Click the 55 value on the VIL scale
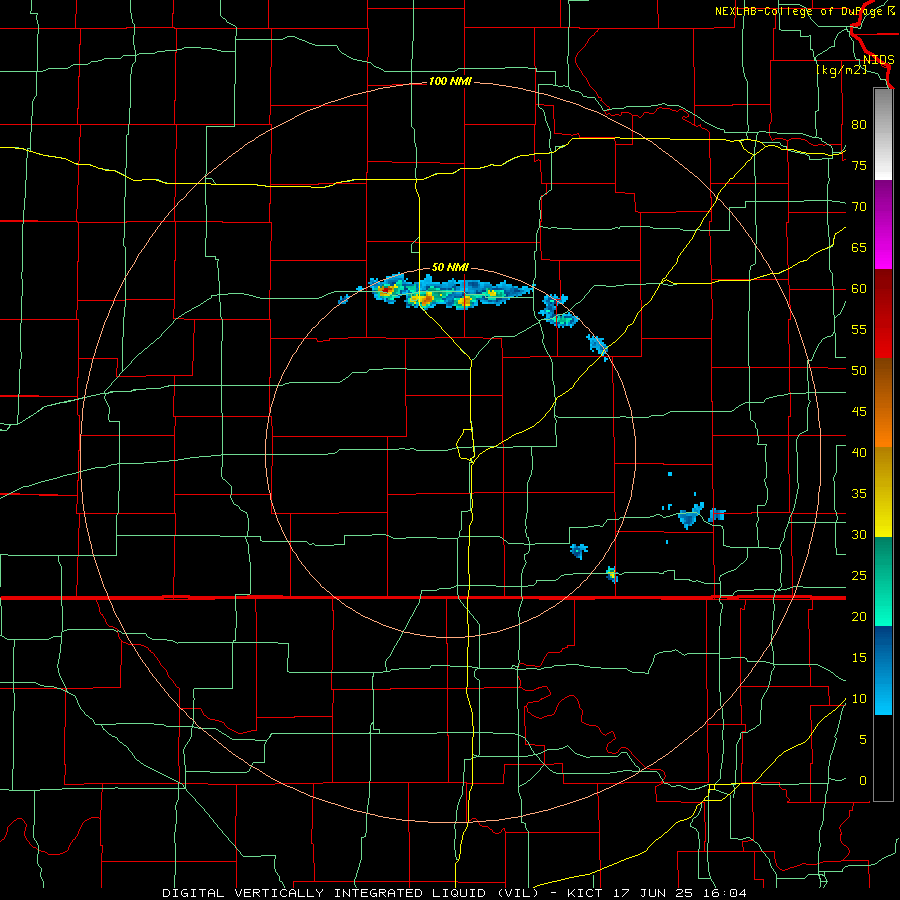900x900 pixels. click(x=859, y=329)
